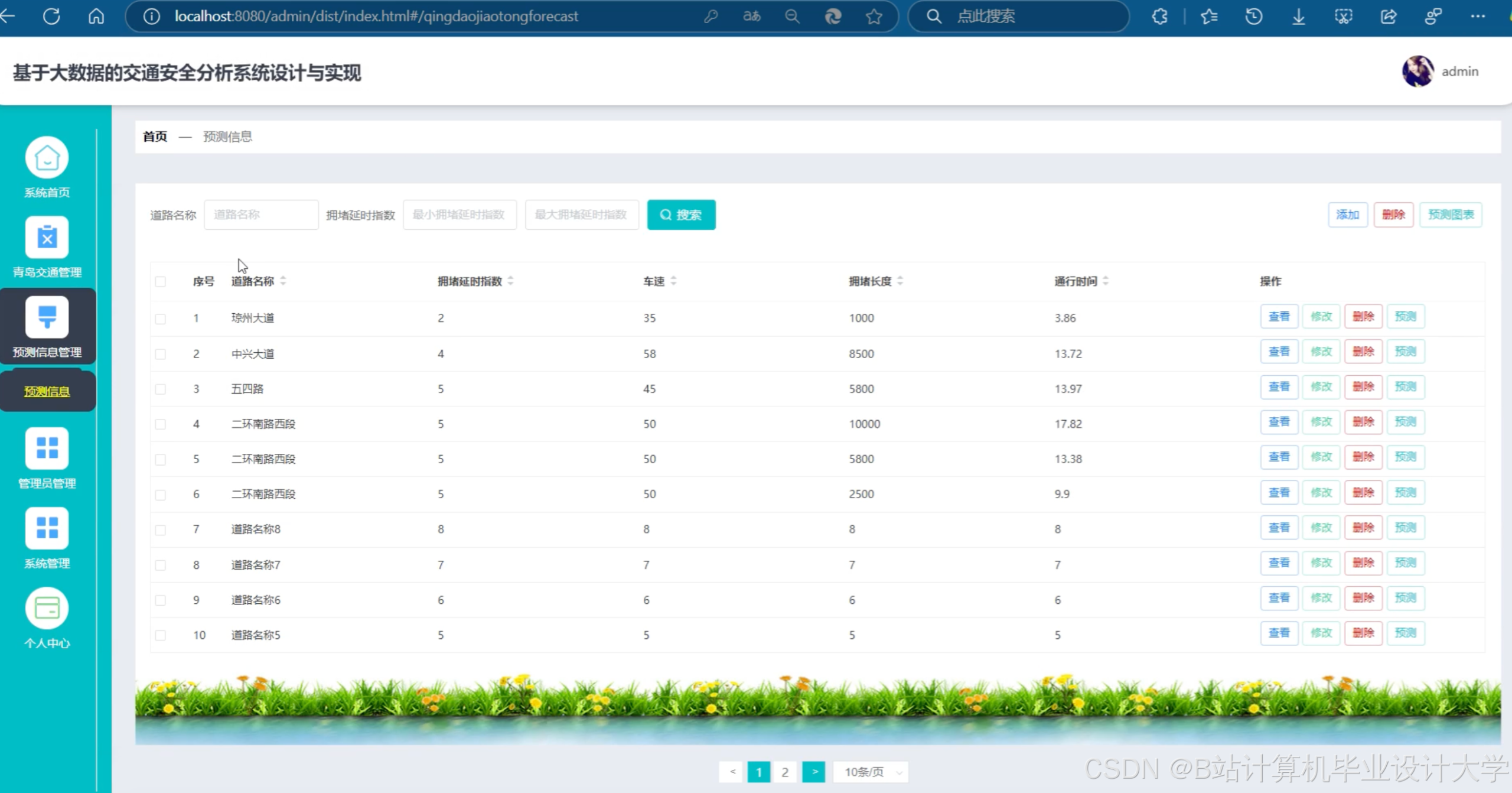Select 预测信息 in the sidebar menu

tap(47, 390)
